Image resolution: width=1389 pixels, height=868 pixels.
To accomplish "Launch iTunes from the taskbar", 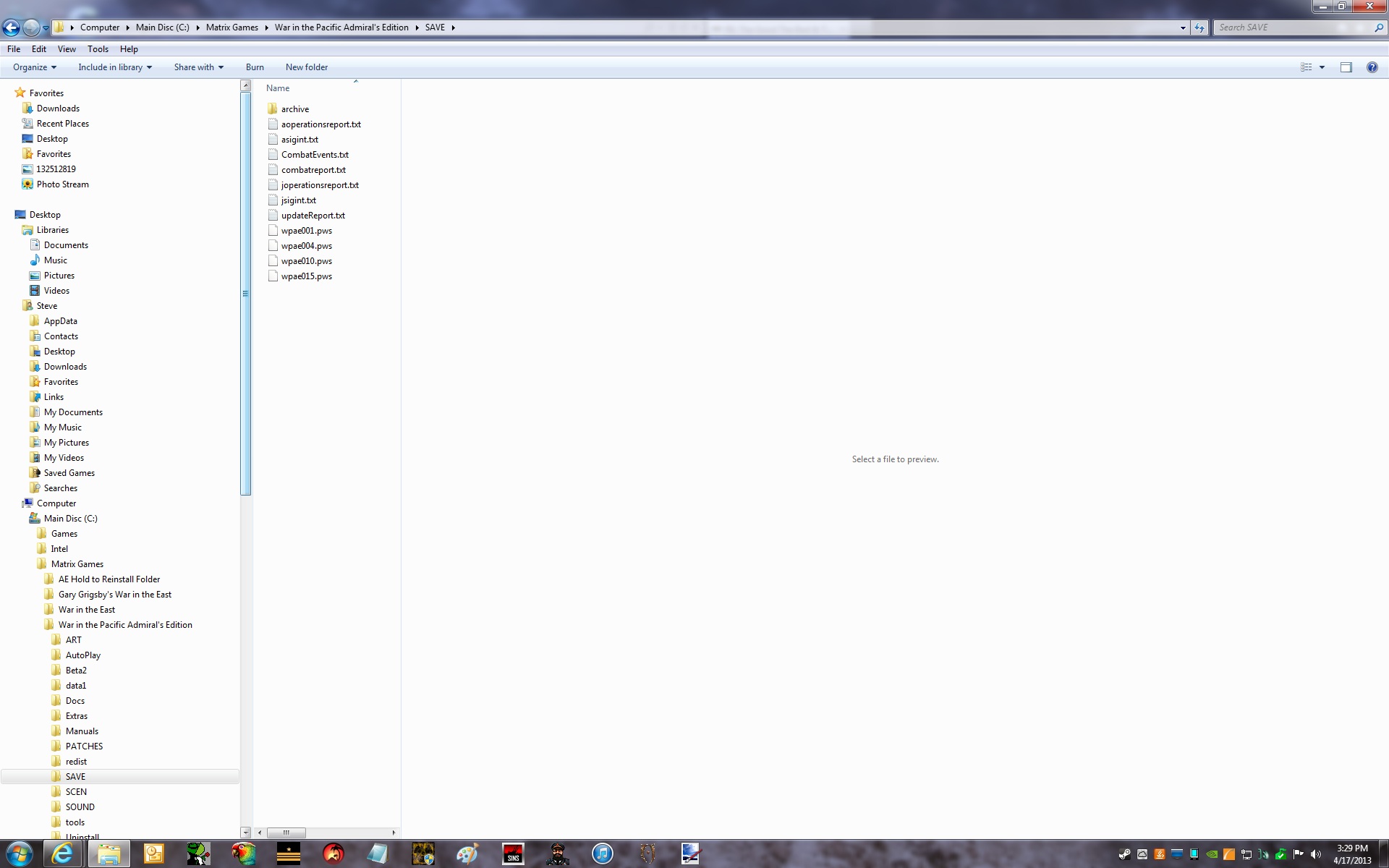I will pyautogui.click(x=603, y=854).
